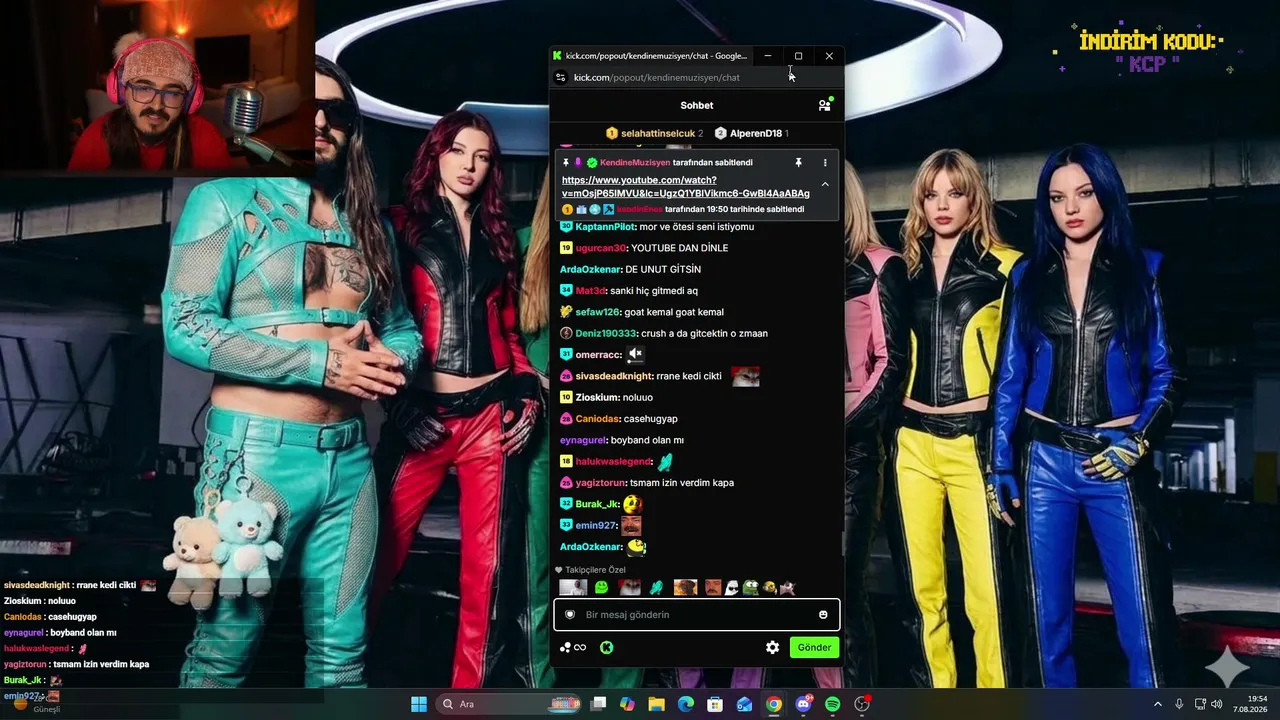Click username yagiztorun in Kick chat window
Viewport: 1280px width, 720px height.
click(600, 483)
